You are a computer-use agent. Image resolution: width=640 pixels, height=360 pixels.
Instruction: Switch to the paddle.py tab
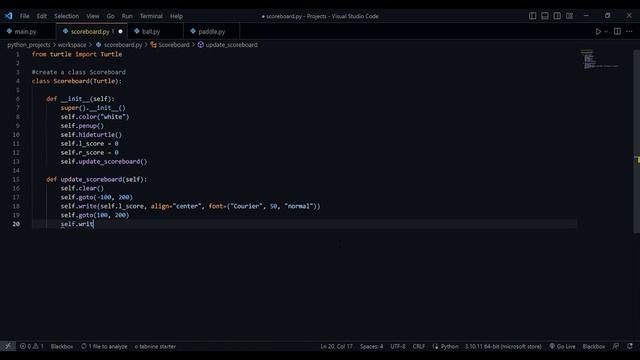(x=211, y=31)
